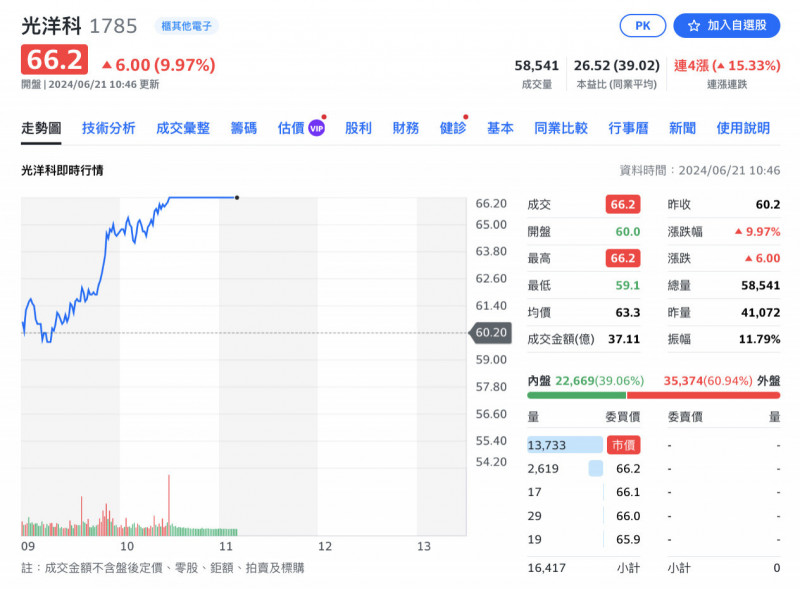Switch to the 技術分析 tab
The image size is (800, 589).
point(108,128)
